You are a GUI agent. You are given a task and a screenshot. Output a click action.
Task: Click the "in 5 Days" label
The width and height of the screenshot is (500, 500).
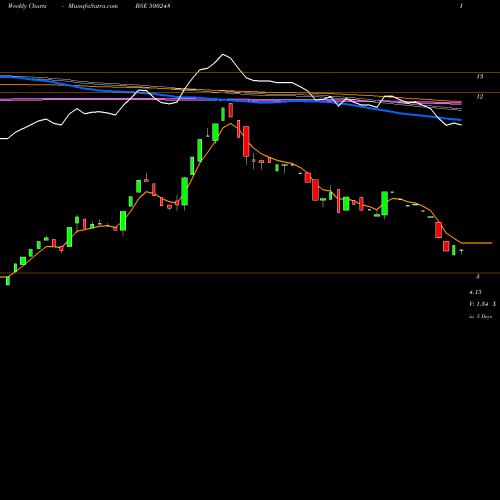[480, 316]
